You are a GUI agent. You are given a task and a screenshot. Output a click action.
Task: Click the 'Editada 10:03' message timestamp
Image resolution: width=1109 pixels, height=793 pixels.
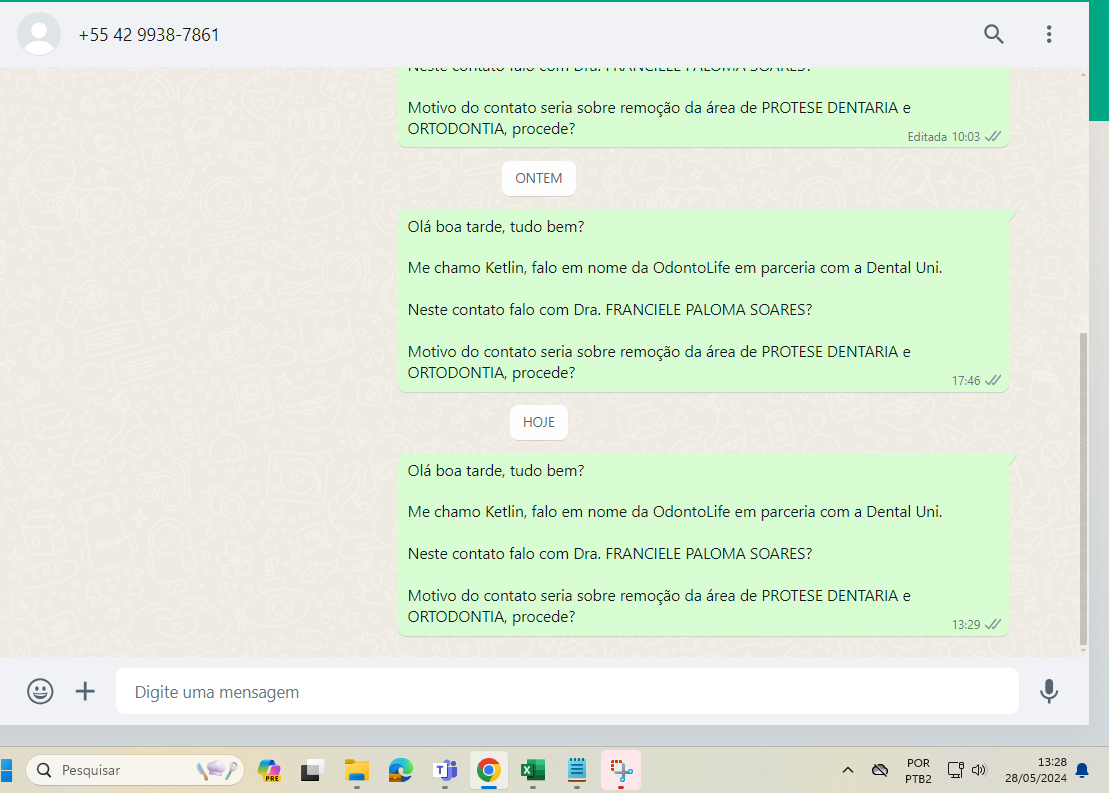(x=943, y=137)
